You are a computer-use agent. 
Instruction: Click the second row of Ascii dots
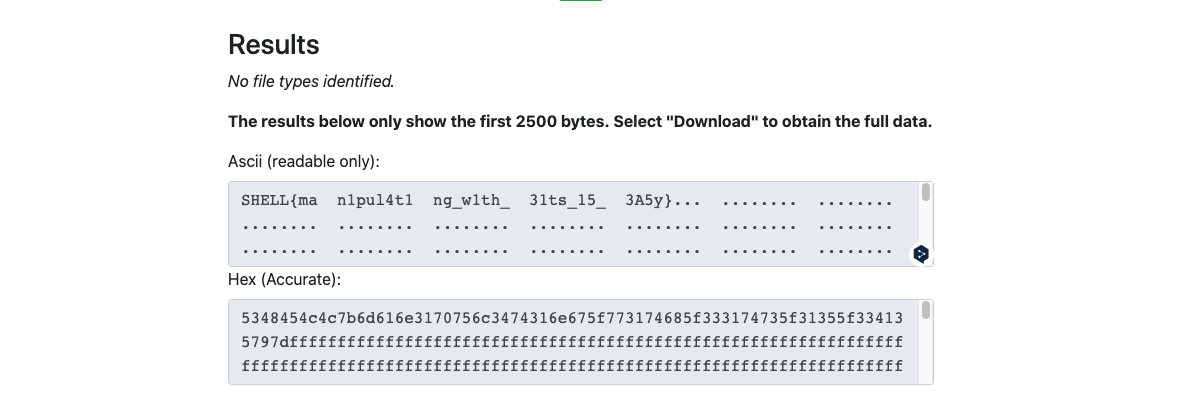567,227
